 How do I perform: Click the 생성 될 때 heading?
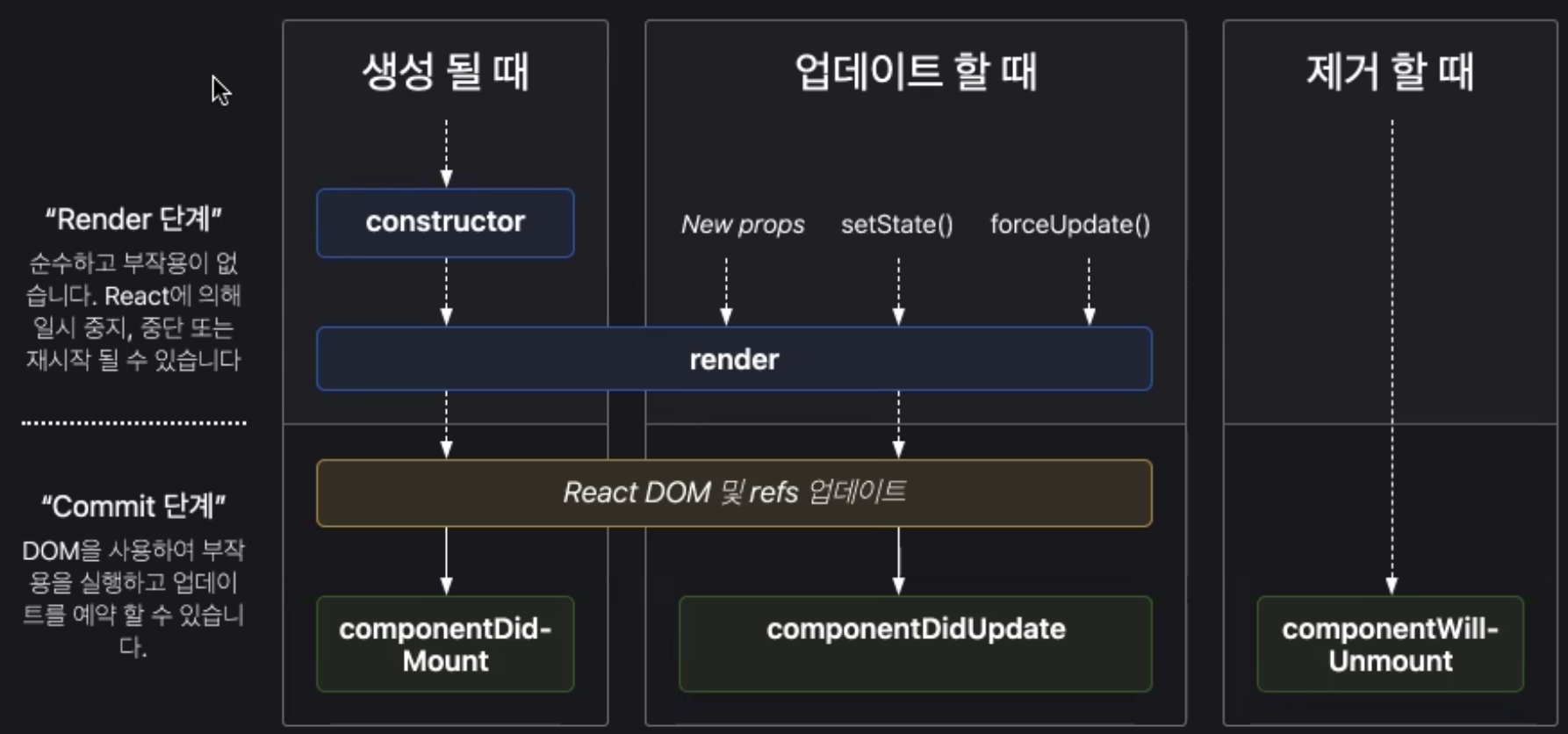445,71
